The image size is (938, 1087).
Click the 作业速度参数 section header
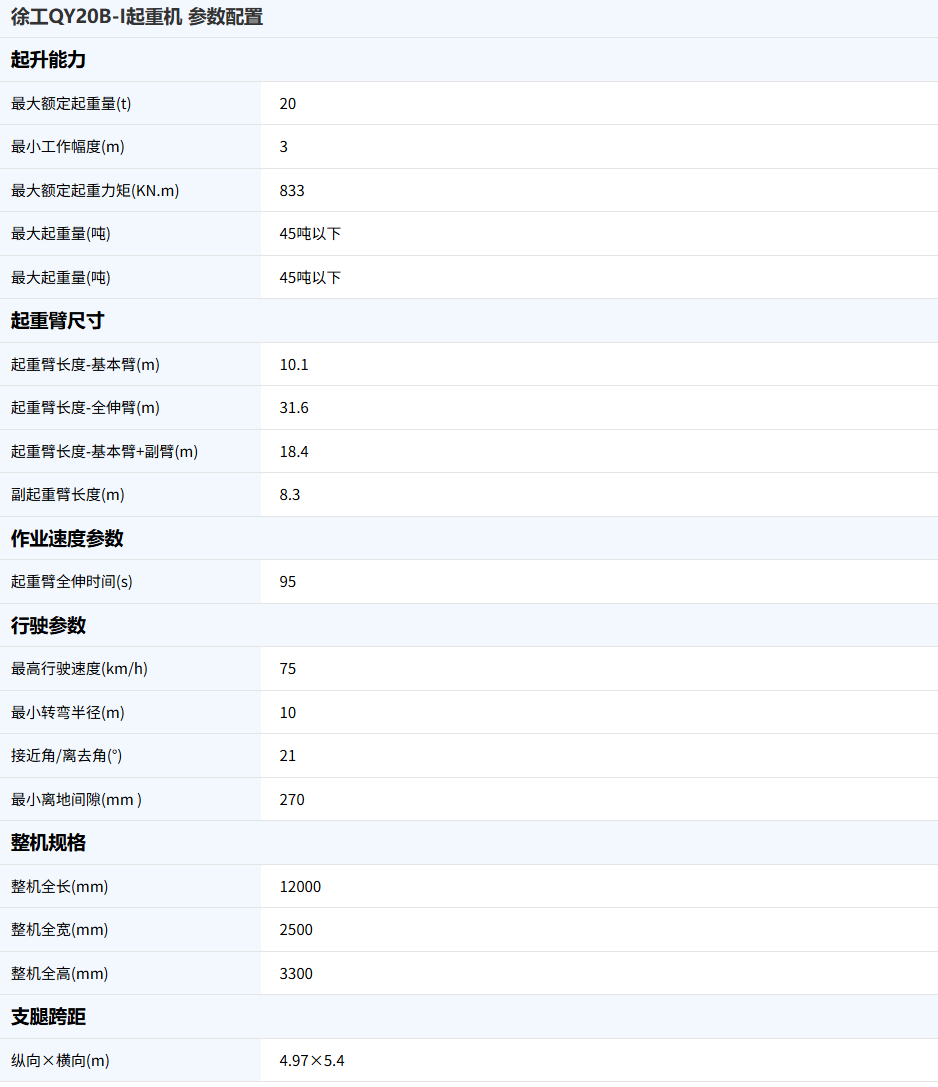(x=67, y=539)
